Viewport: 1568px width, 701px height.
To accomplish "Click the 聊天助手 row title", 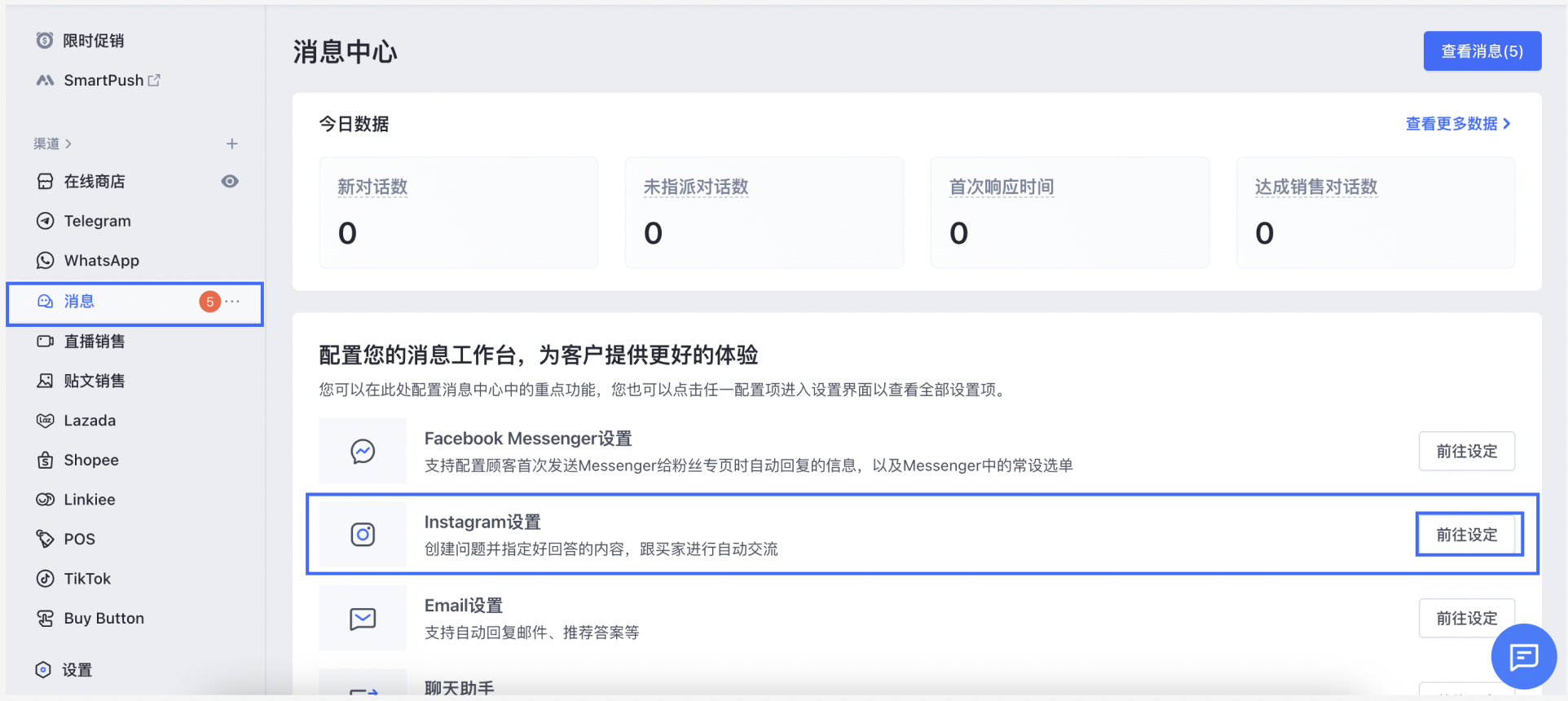I will pos(460,688).
